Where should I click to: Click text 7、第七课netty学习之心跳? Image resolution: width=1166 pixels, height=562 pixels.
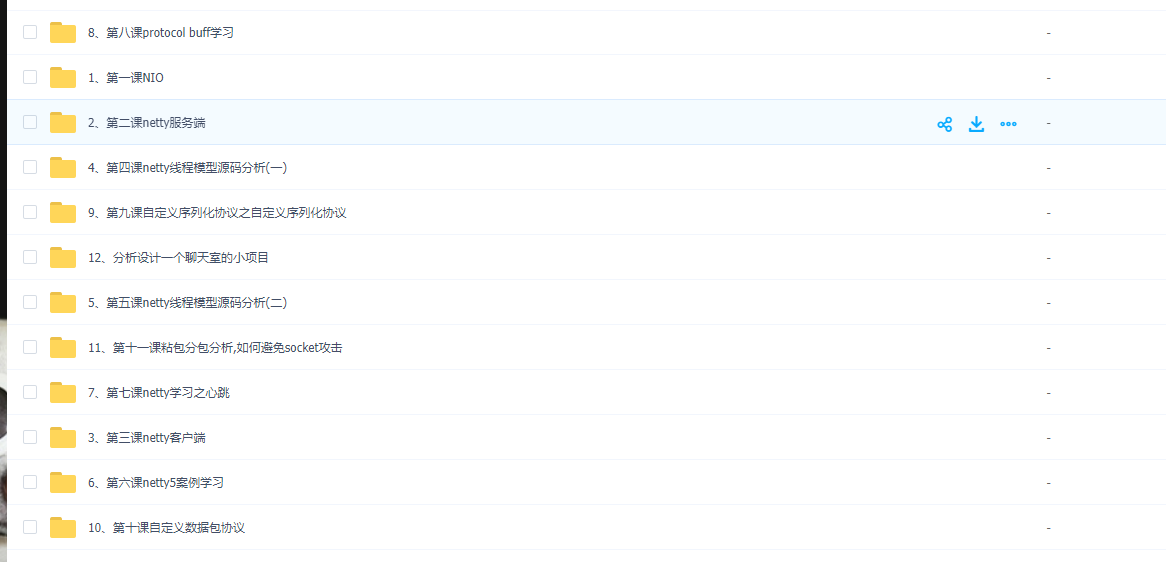(x=159, y=393)
